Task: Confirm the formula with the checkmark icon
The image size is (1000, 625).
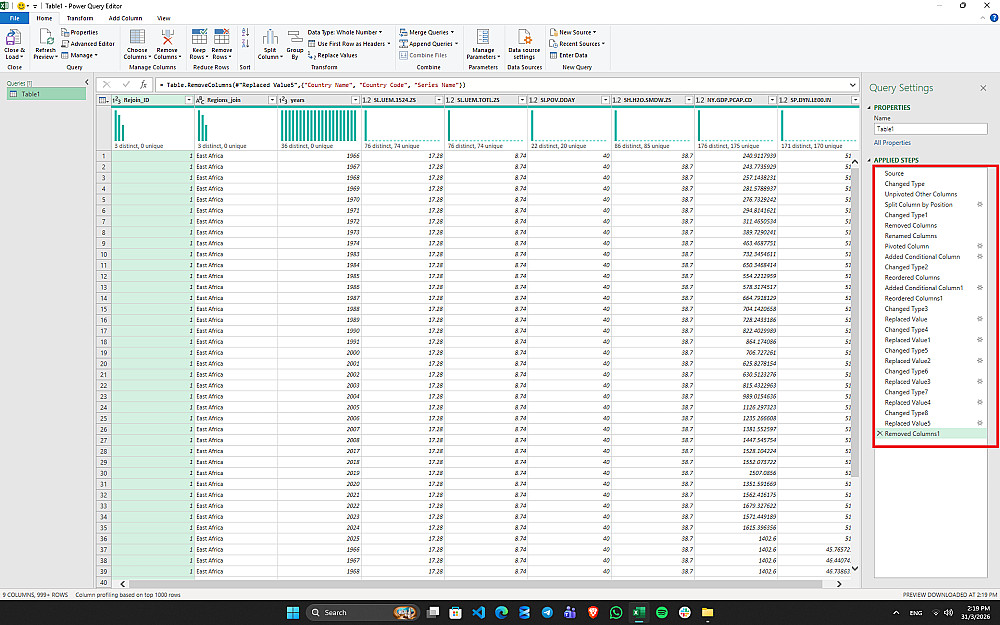Action: (126, 84)
